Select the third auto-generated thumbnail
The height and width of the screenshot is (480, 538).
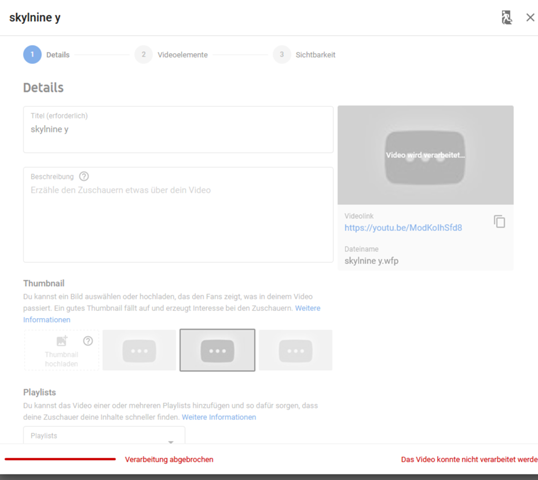click(x=296, y=350)
